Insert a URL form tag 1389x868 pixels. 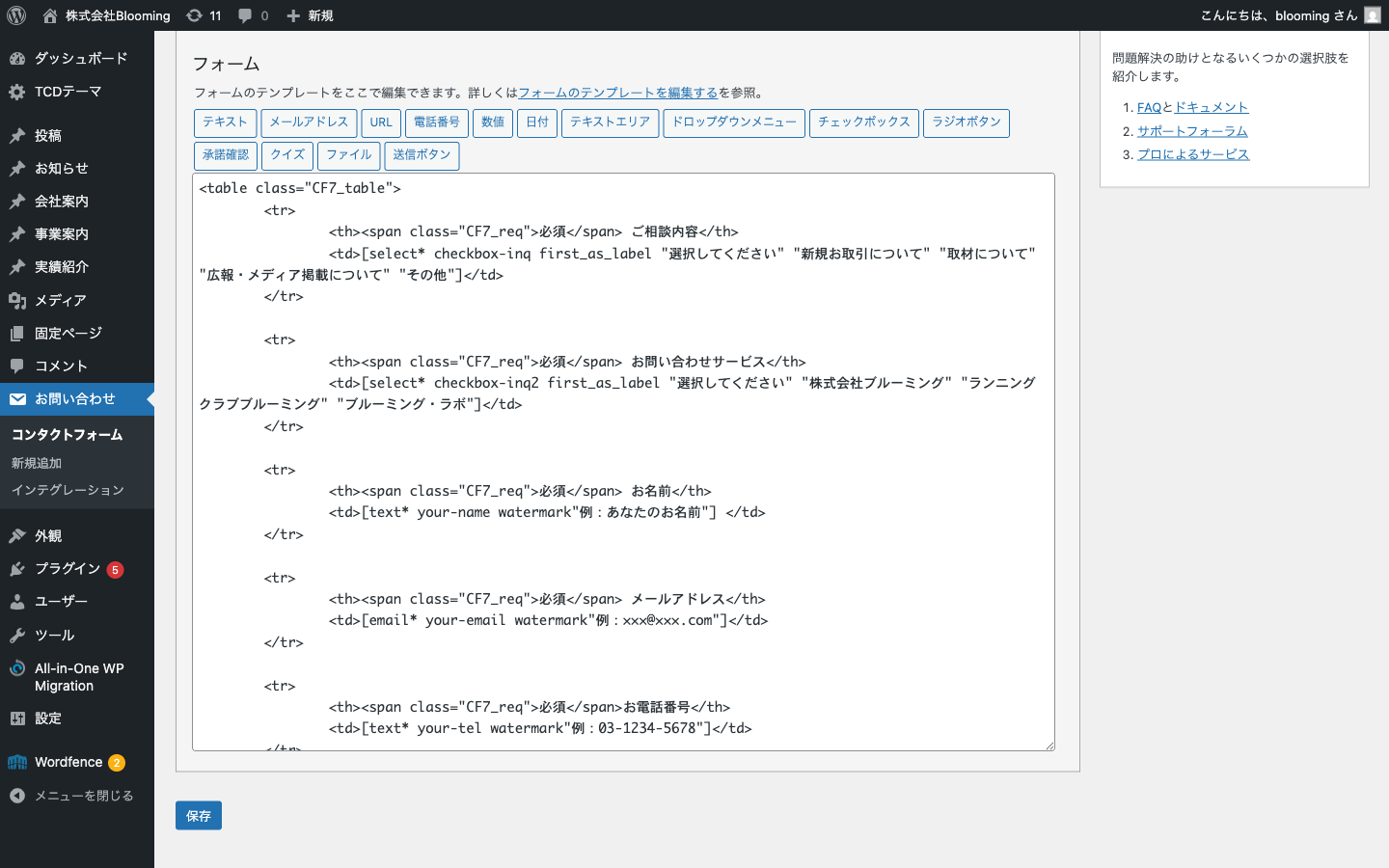point(381,122)
